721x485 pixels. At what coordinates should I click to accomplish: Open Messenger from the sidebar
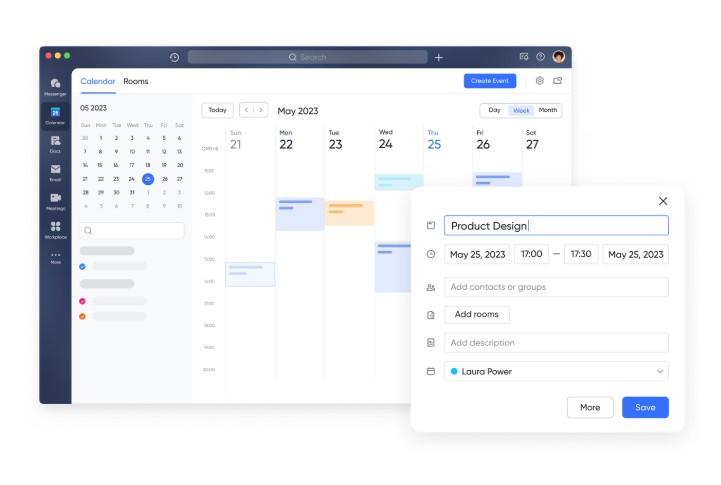click(55, 85)
